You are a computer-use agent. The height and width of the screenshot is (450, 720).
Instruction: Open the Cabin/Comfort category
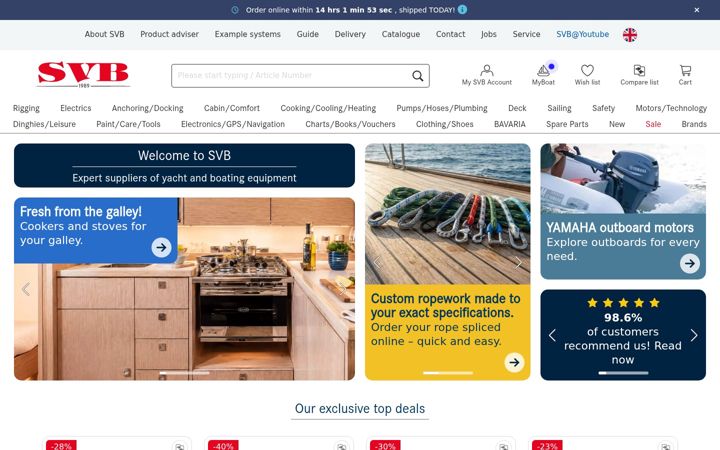[x=232, y=108]
